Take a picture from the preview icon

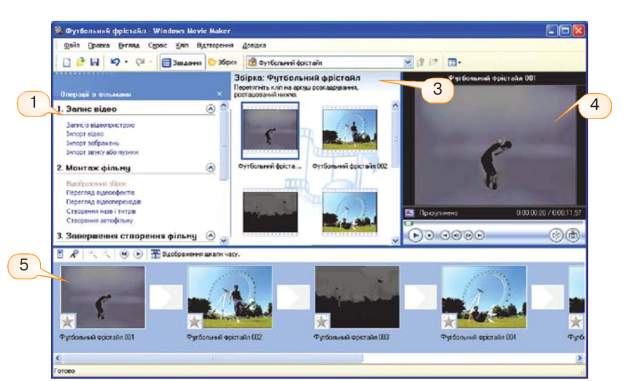coord(573,235)
